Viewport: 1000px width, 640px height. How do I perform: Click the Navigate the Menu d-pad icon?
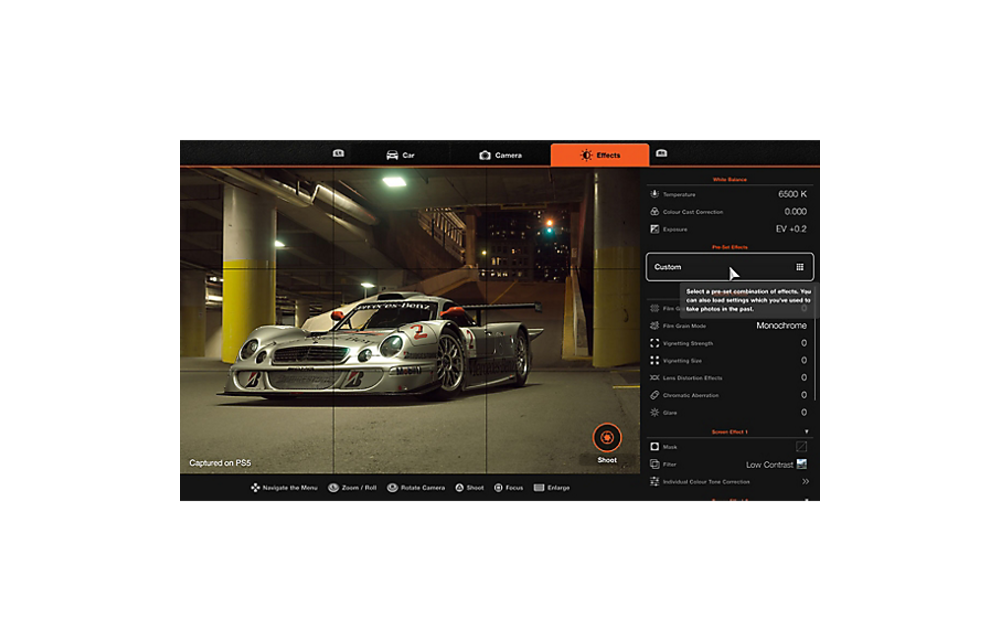255,488
